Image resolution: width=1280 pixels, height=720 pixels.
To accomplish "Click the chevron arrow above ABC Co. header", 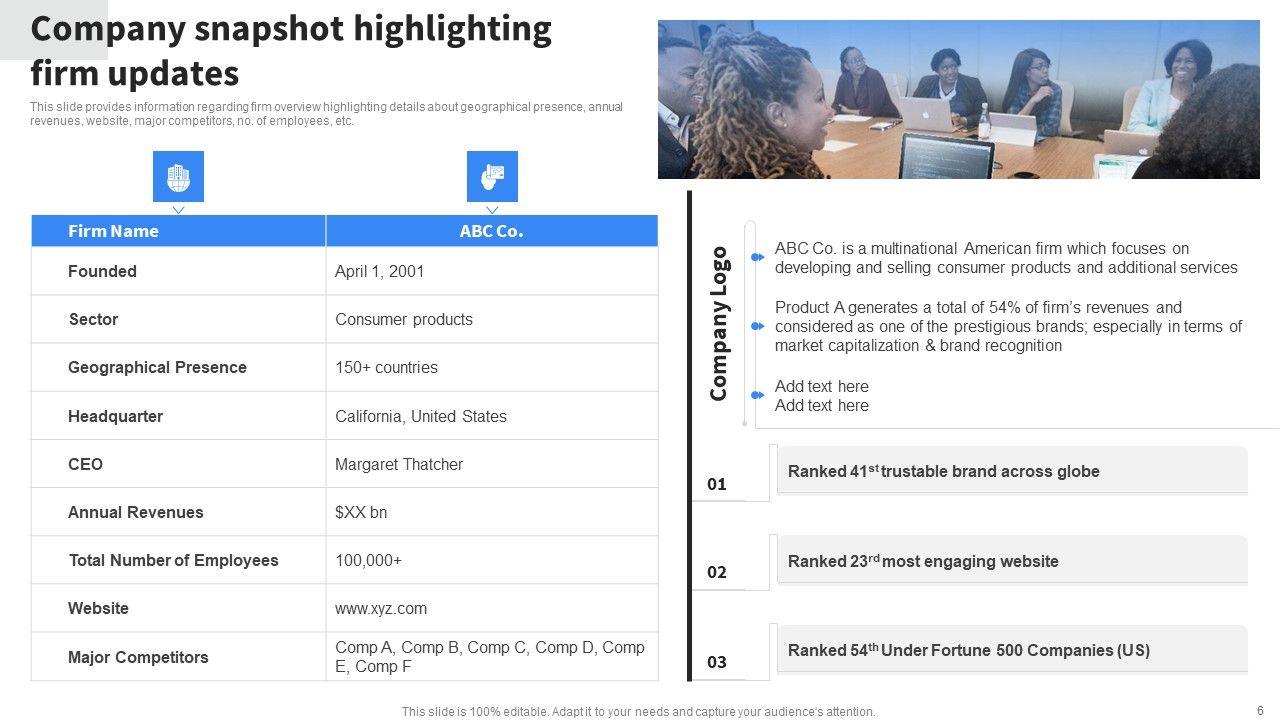I will (492, 210).
